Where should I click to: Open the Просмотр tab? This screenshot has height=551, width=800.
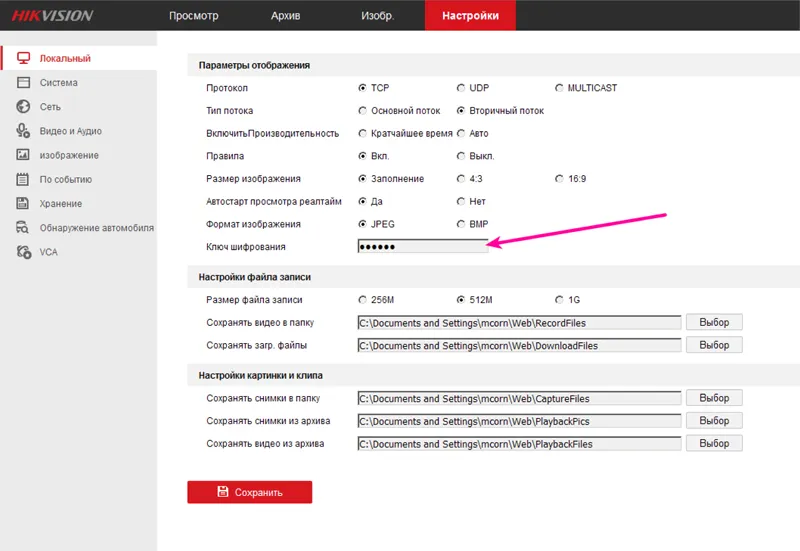(194, 16)
